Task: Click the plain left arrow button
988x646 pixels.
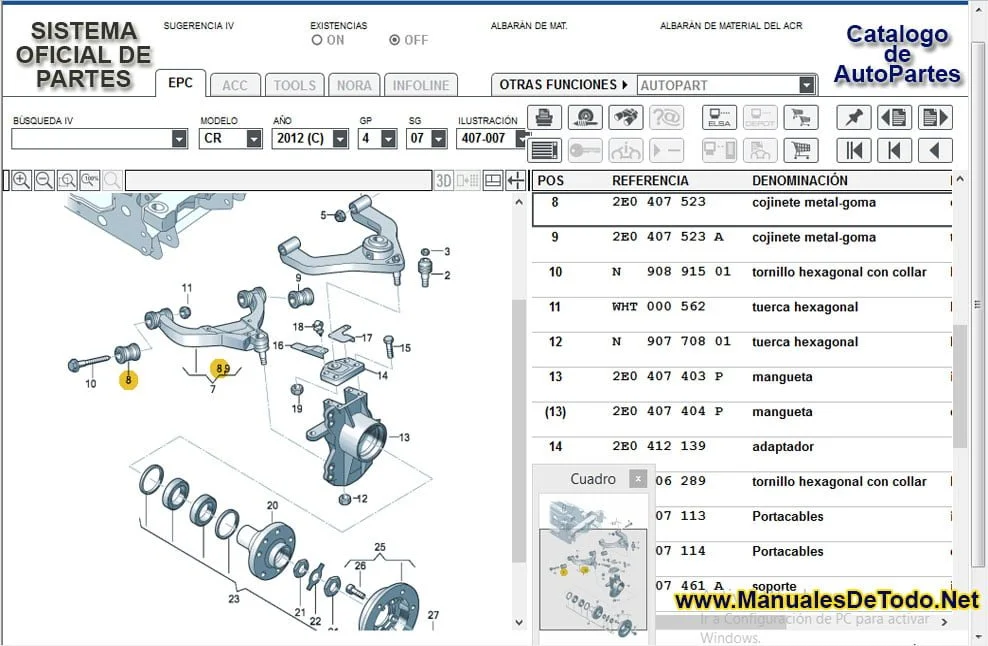Action: tap(935, 151)
